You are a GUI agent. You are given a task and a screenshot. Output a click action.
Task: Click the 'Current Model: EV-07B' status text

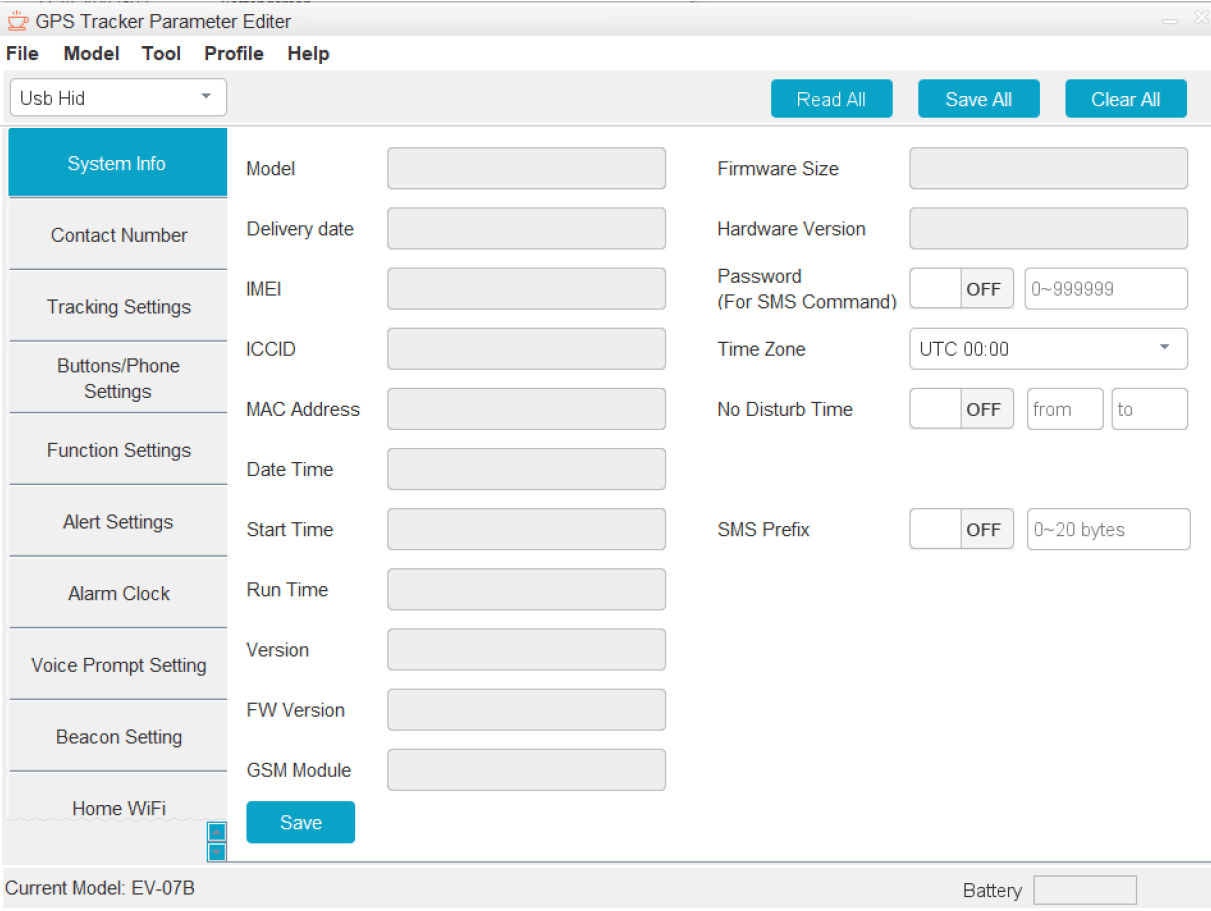click(x=100, y=887)
